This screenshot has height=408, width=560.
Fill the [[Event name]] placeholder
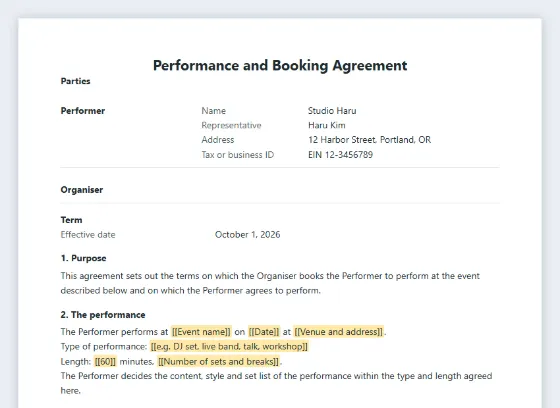201,332
